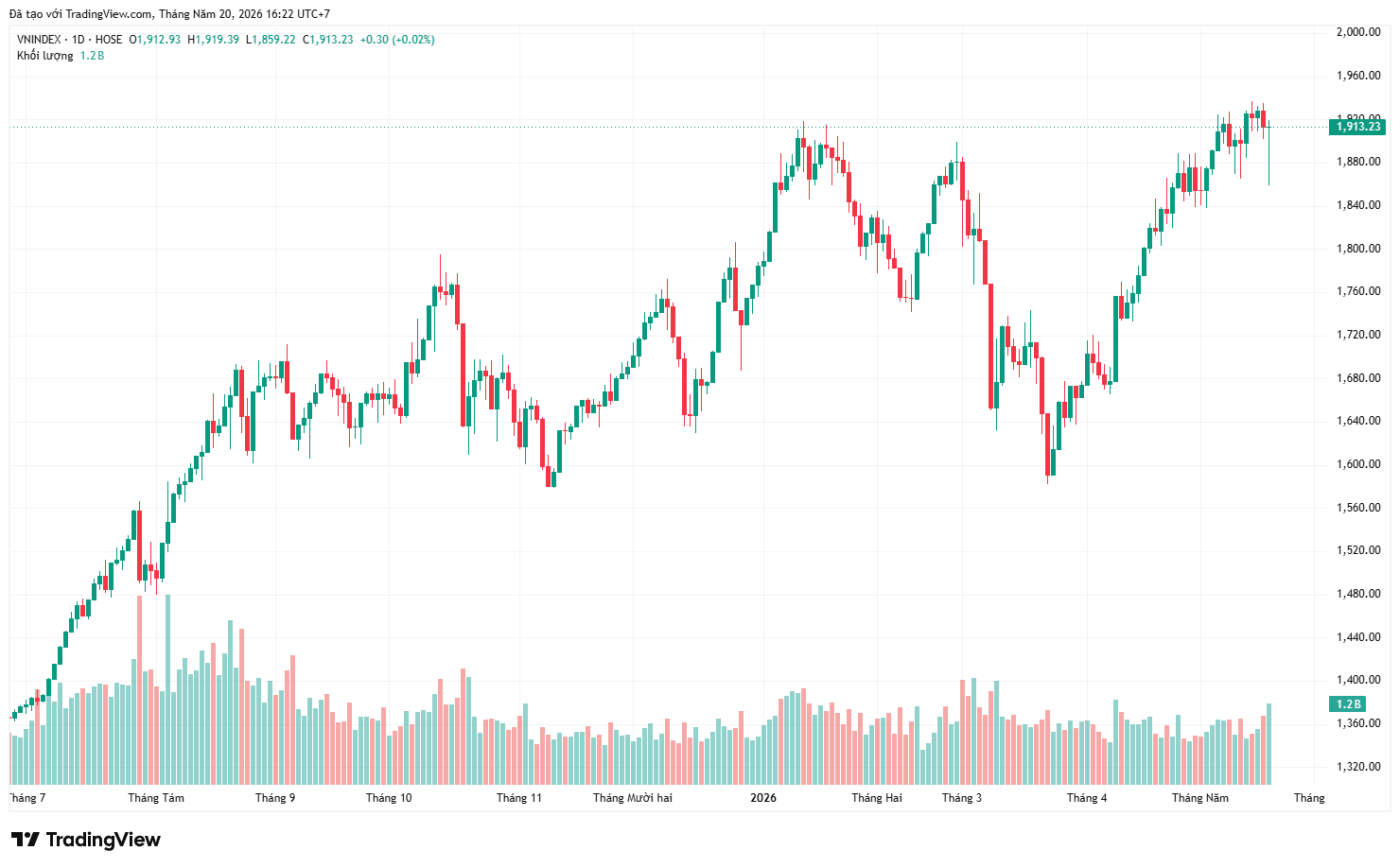Select the VNINDEX symbol name
The width and height of the screenshot is (1400, 868).
pos(39,40)
